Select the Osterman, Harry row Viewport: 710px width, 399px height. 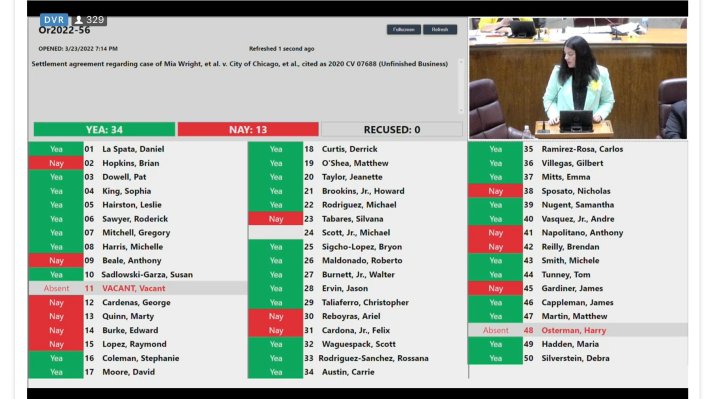(x=578, y=330)
